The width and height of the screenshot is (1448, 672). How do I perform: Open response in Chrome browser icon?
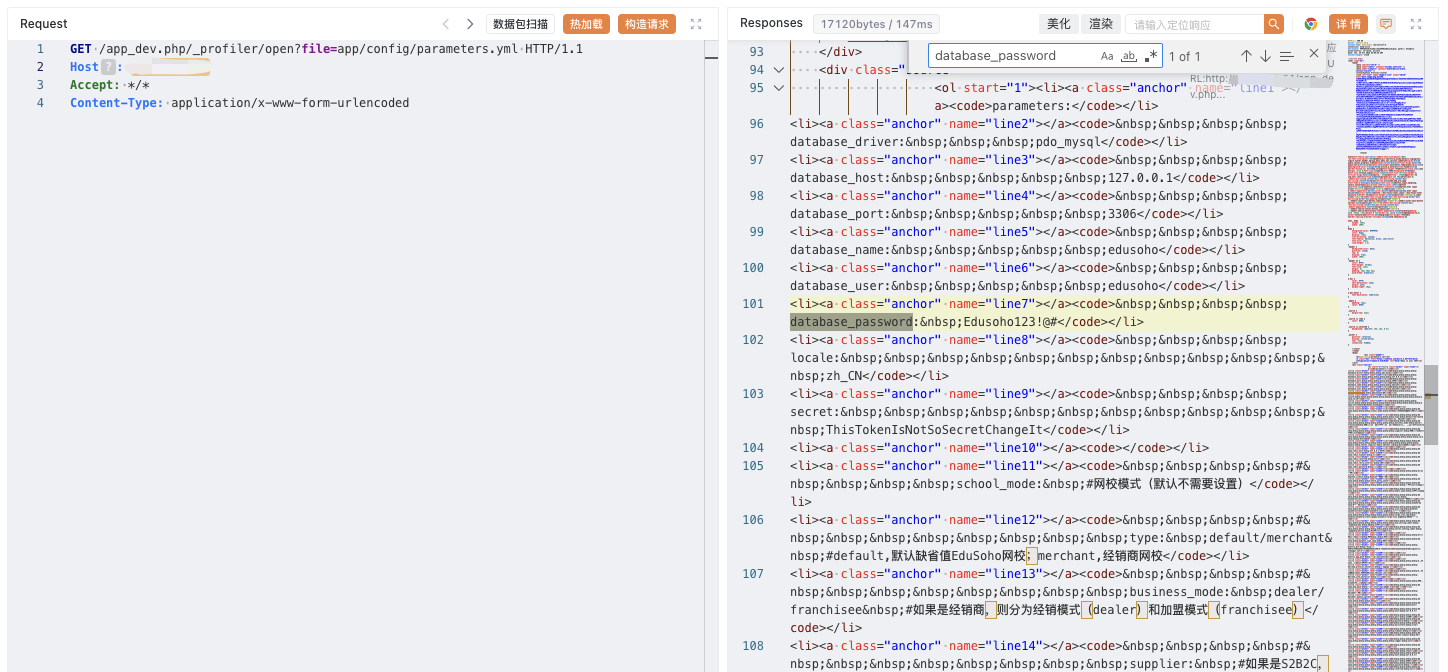(1311, 24)
